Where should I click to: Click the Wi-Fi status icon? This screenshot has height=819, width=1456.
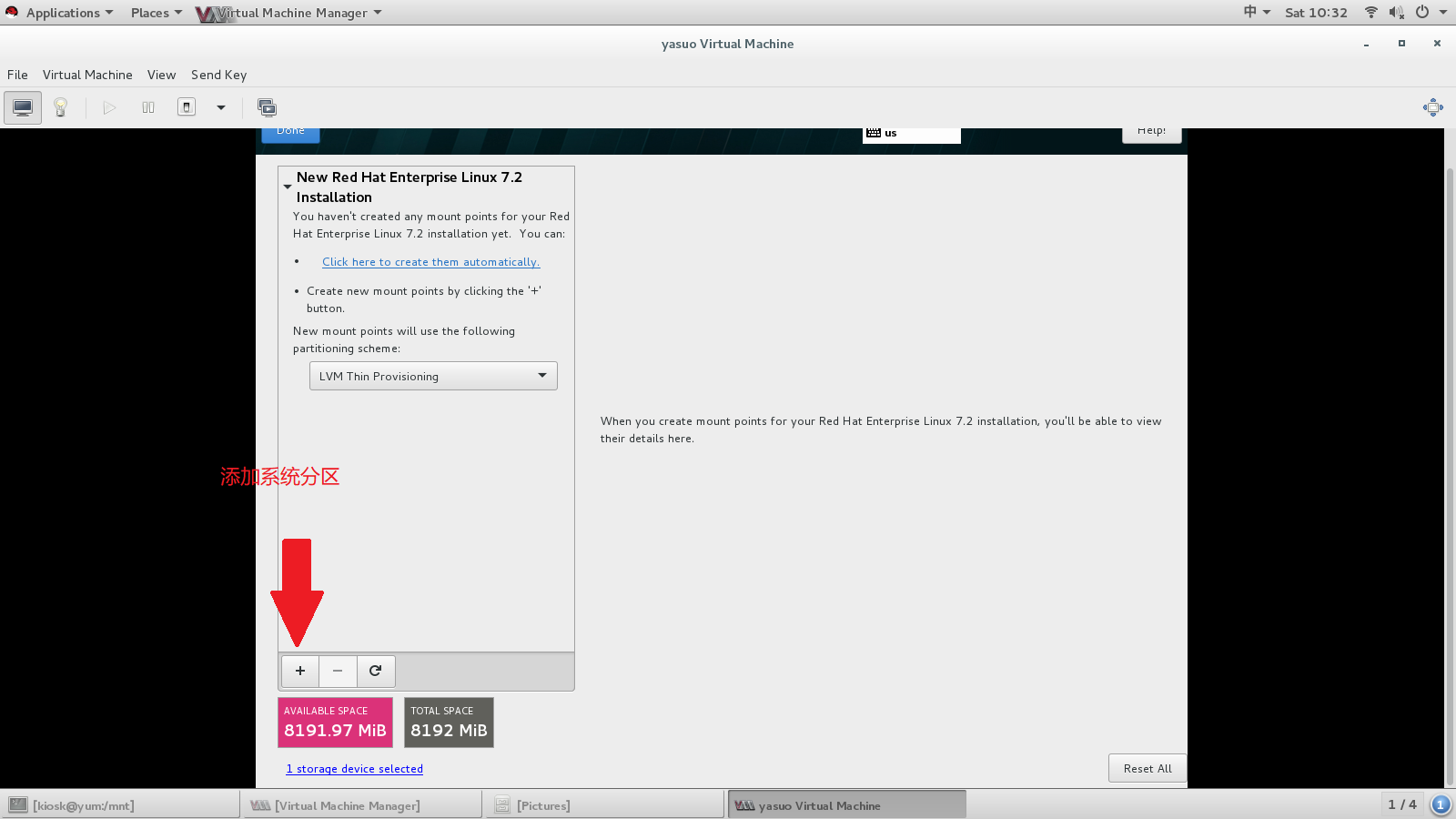tap(1370, 12)
